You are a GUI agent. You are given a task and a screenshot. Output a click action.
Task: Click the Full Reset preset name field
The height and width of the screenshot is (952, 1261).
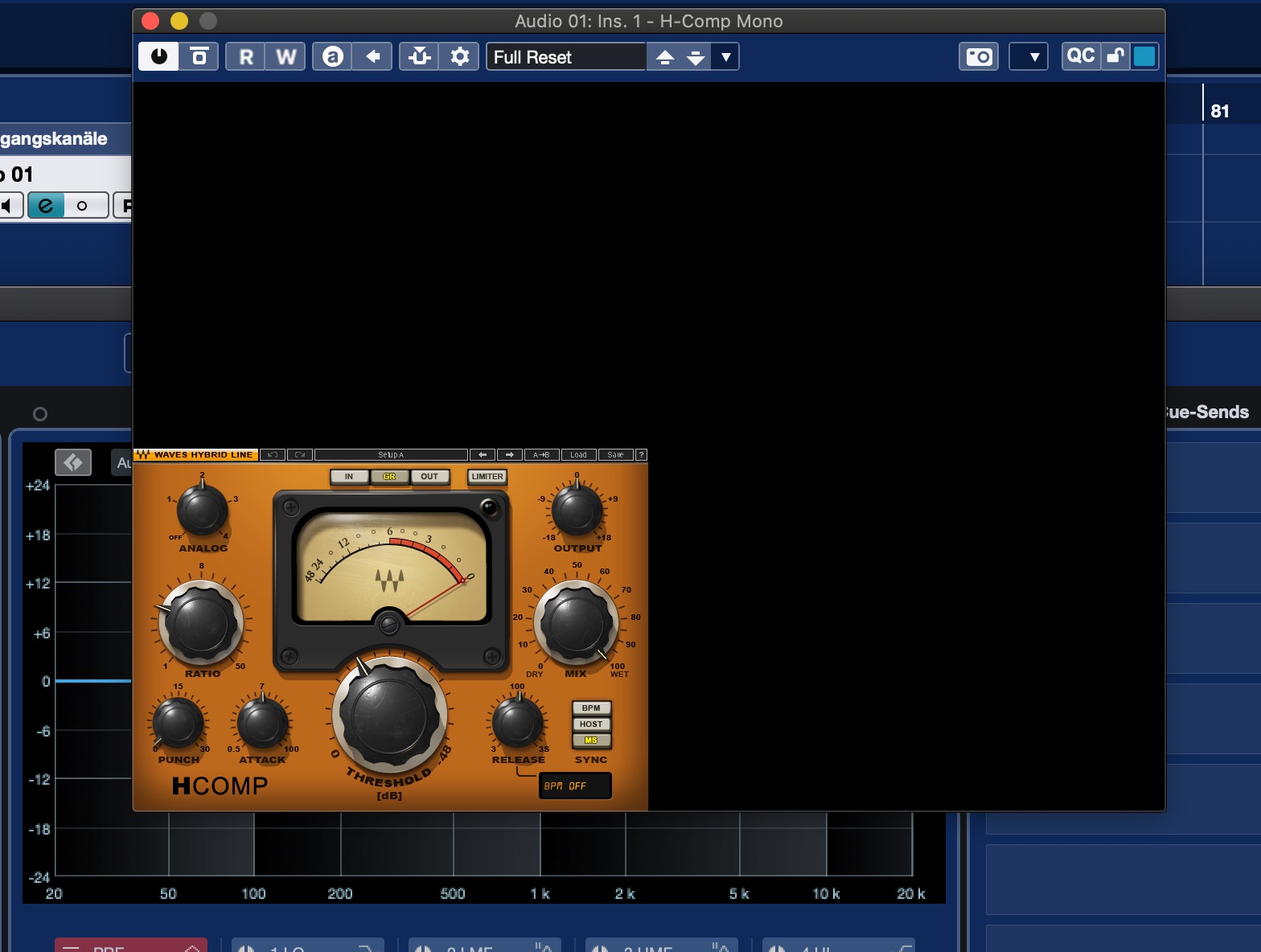(x=566, y=57)
